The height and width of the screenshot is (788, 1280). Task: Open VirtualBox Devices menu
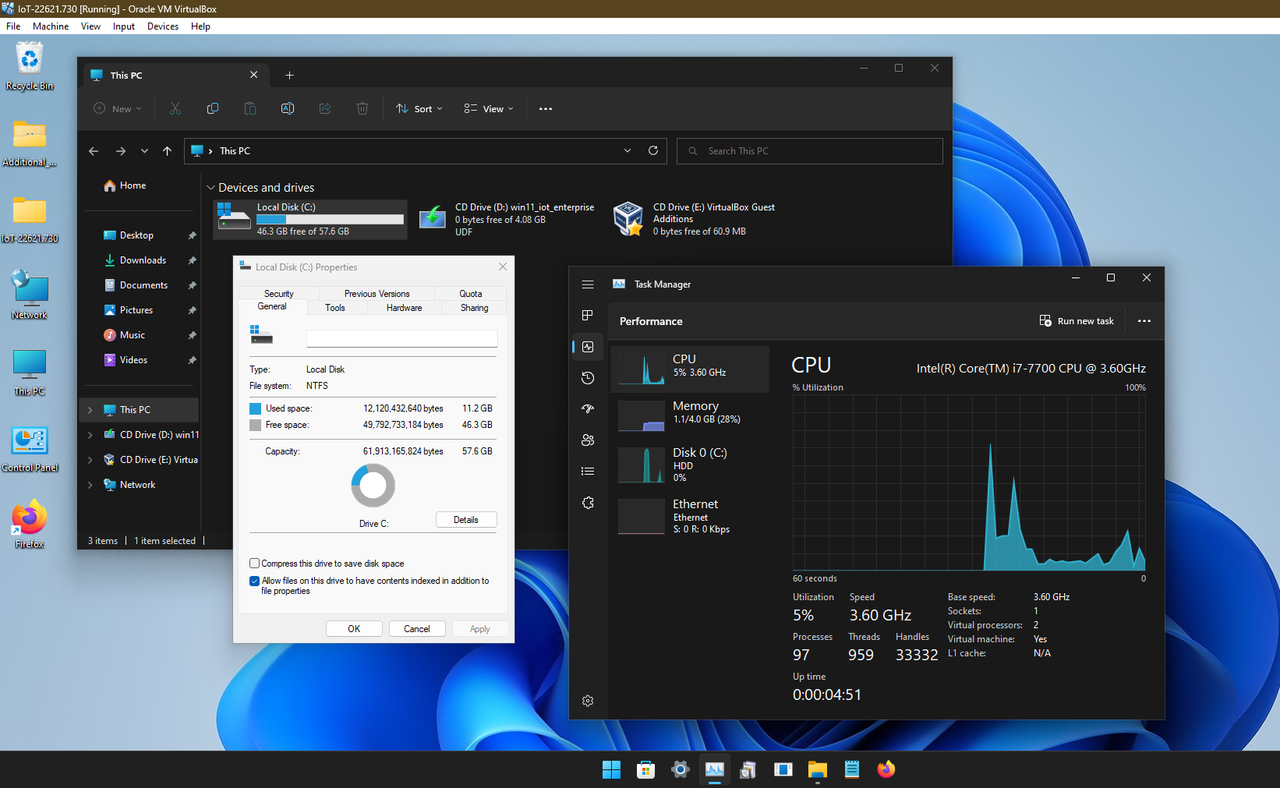click(163, 26)
